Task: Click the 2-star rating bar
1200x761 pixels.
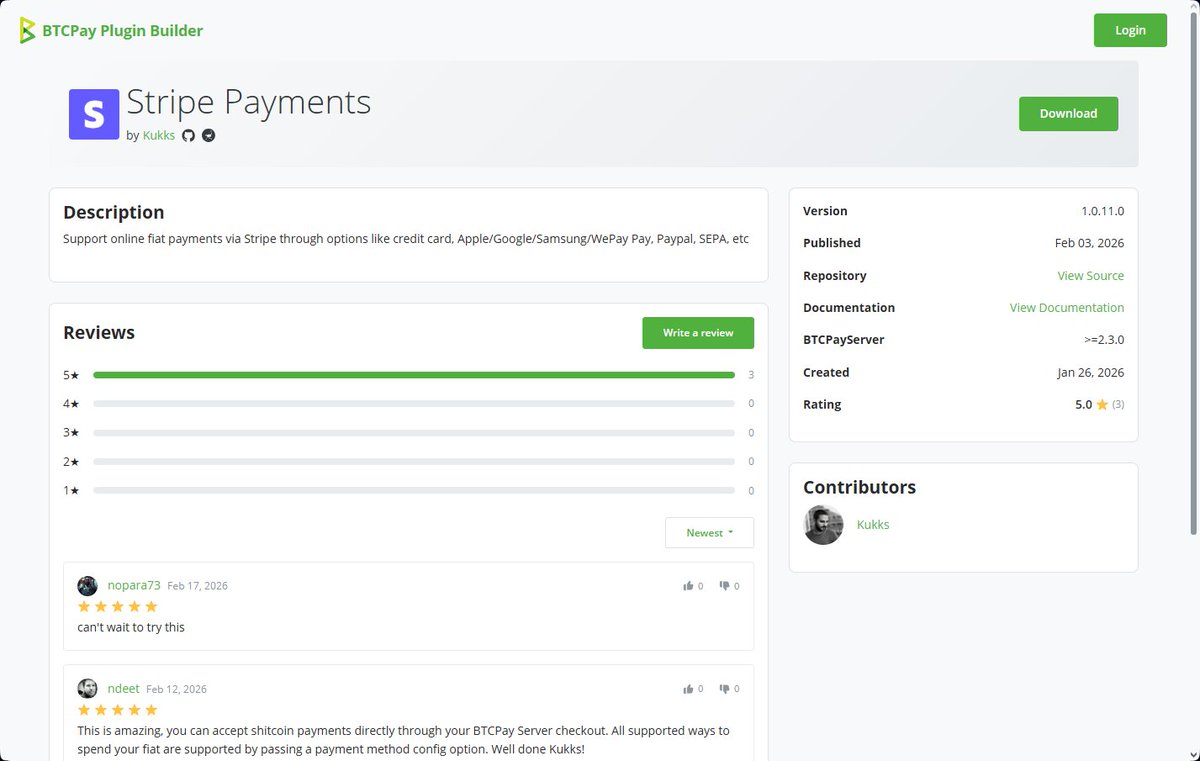Action: click(414, 462)
